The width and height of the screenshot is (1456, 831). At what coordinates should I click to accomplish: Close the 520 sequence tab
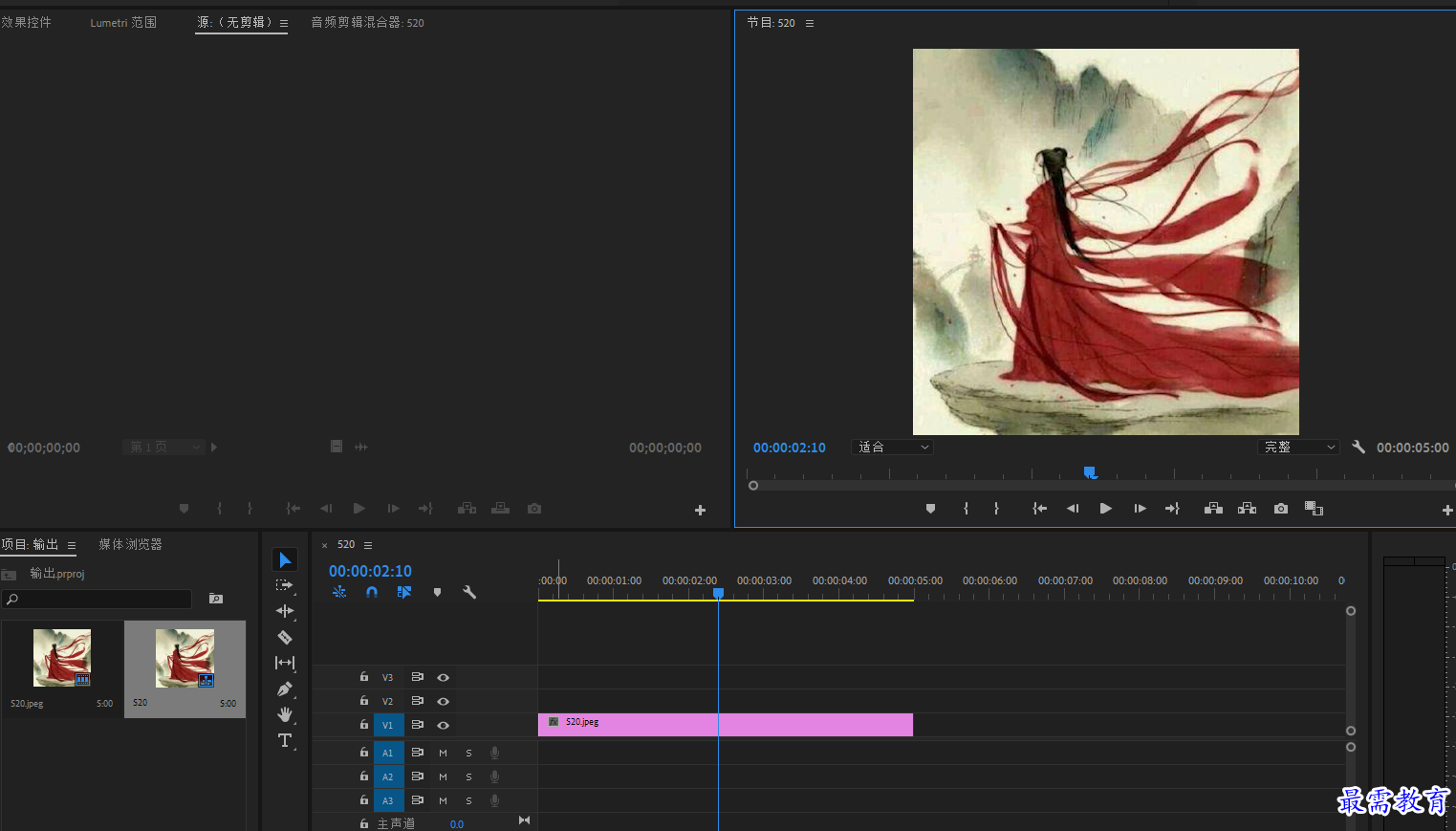click(x=324, y=545)
